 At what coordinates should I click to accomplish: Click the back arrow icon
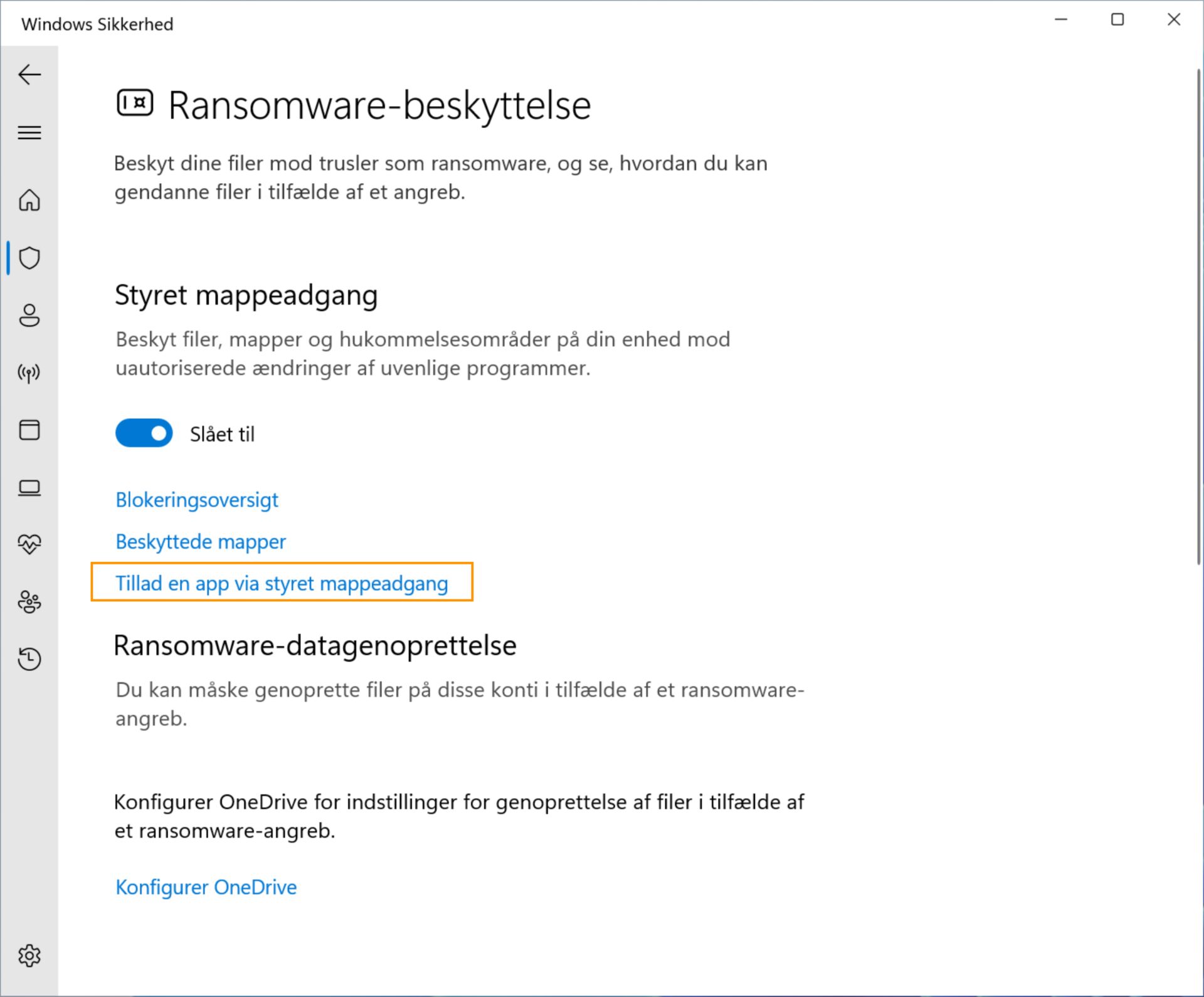point(29,75)
